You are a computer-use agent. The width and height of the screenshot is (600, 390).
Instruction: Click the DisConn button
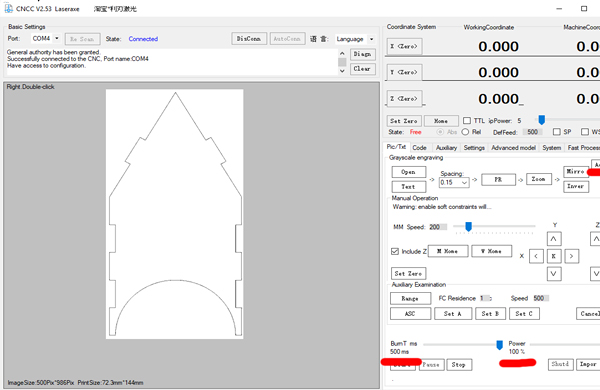[x=249, y=39]
